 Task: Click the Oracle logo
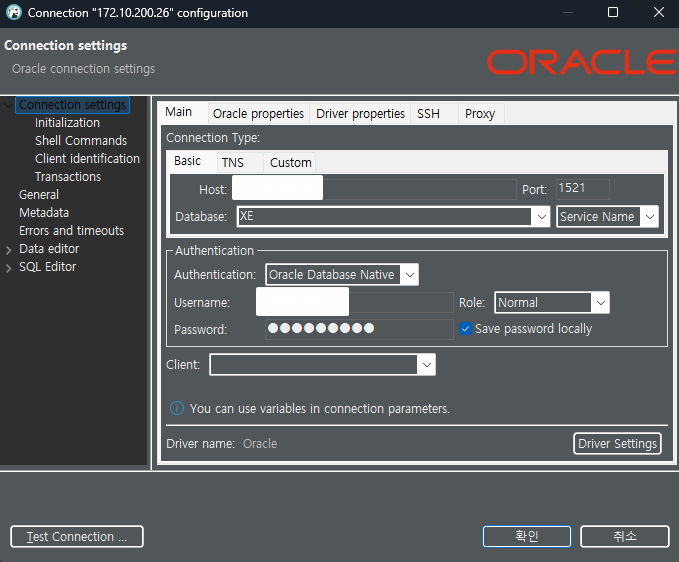tap(582, 62)
